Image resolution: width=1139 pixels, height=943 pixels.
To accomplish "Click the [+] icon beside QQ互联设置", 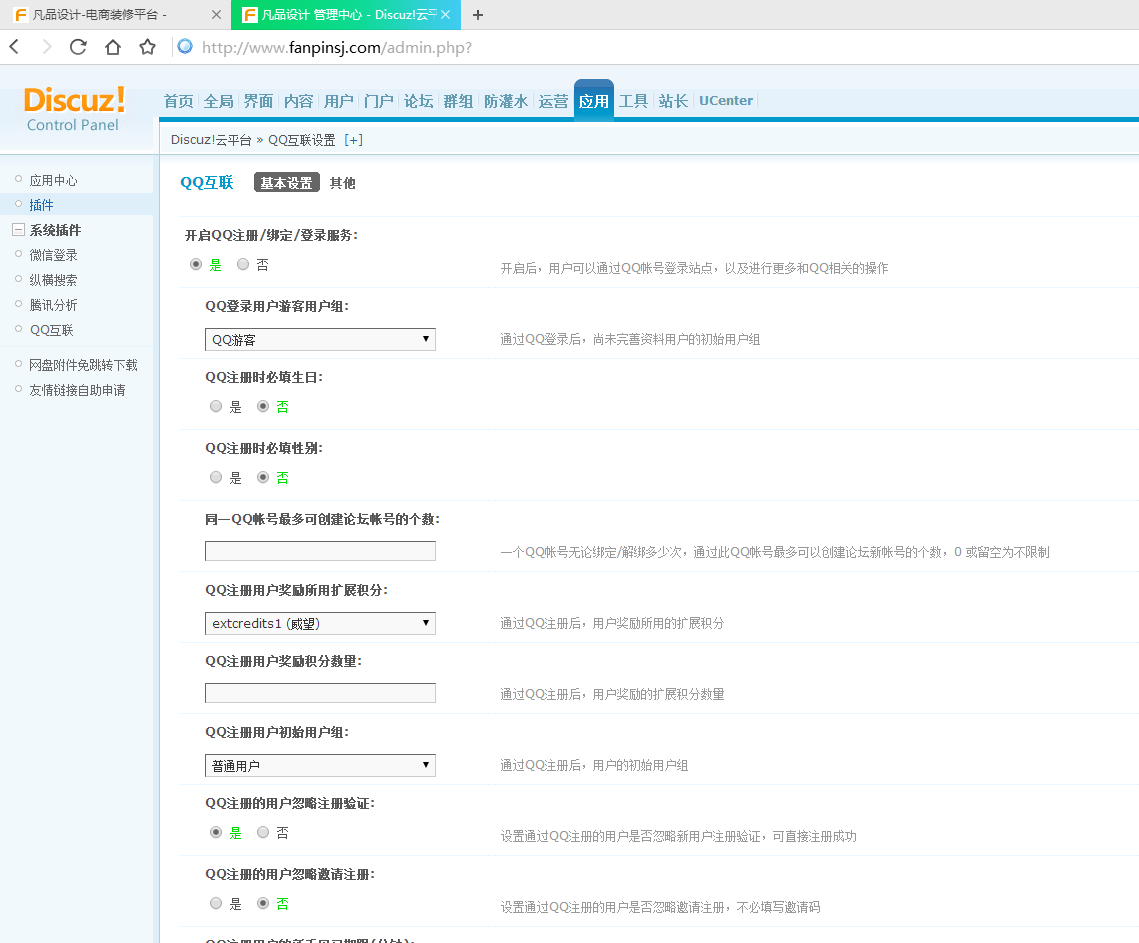I will pyautogui.click(x=353, y=140).
